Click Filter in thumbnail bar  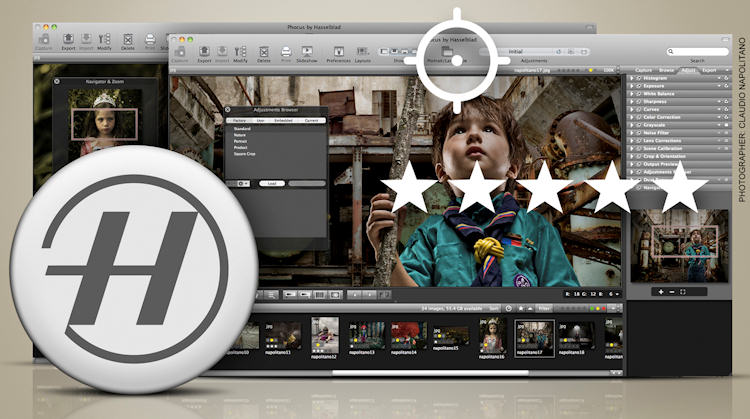[x=544, y=309]
